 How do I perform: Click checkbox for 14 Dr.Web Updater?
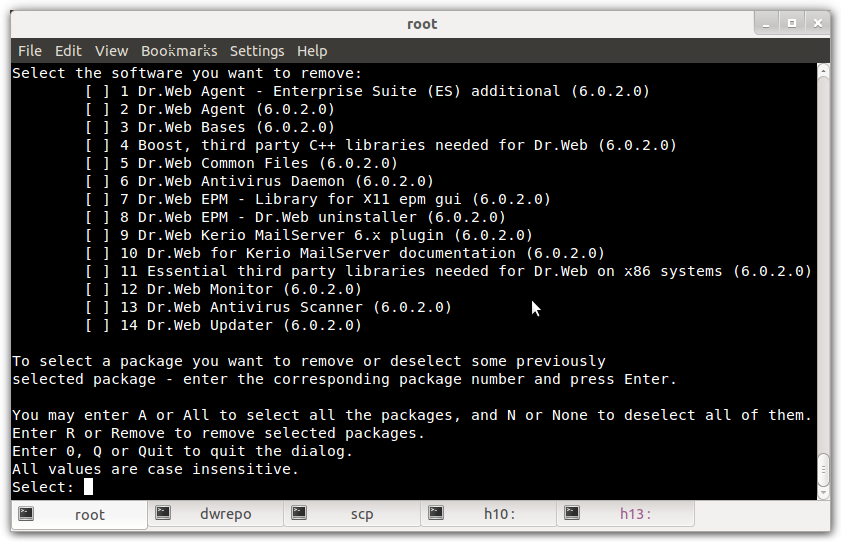click(x=97, y=325)
